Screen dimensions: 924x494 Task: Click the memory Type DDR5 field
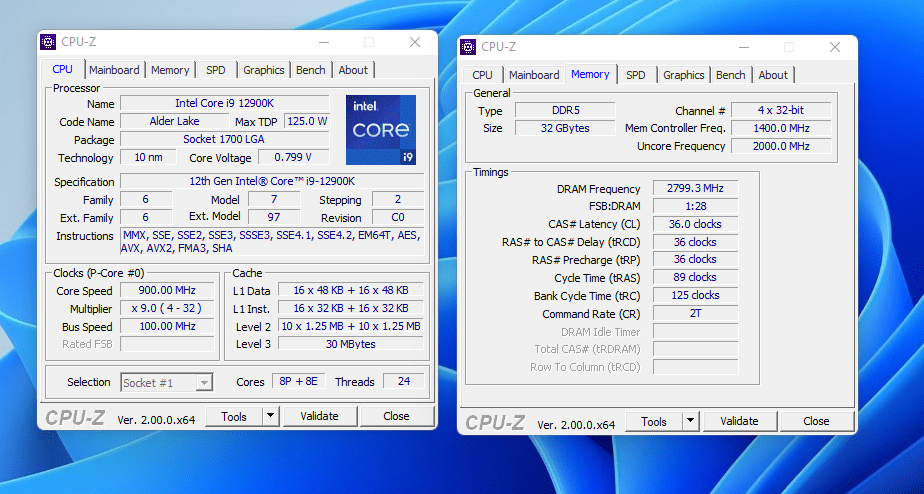pos(565,110)
